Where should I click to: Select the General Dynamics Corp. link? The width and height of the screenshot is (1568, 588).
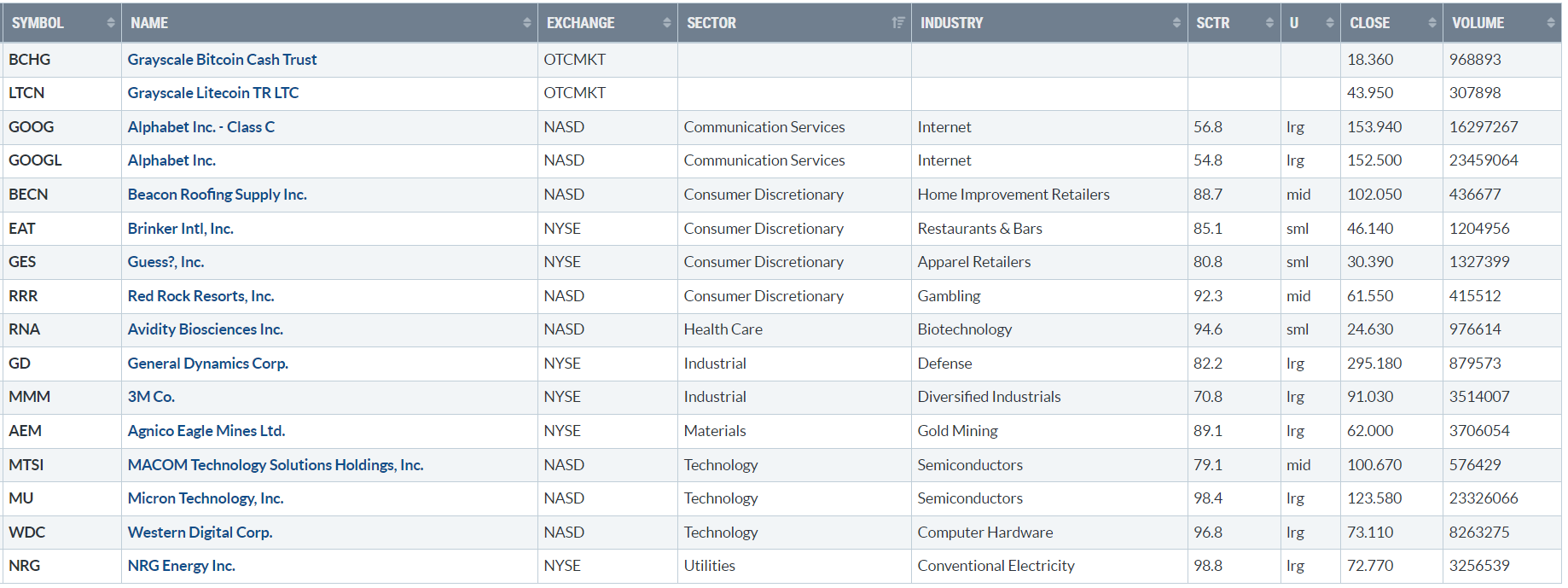coord(207,364)
